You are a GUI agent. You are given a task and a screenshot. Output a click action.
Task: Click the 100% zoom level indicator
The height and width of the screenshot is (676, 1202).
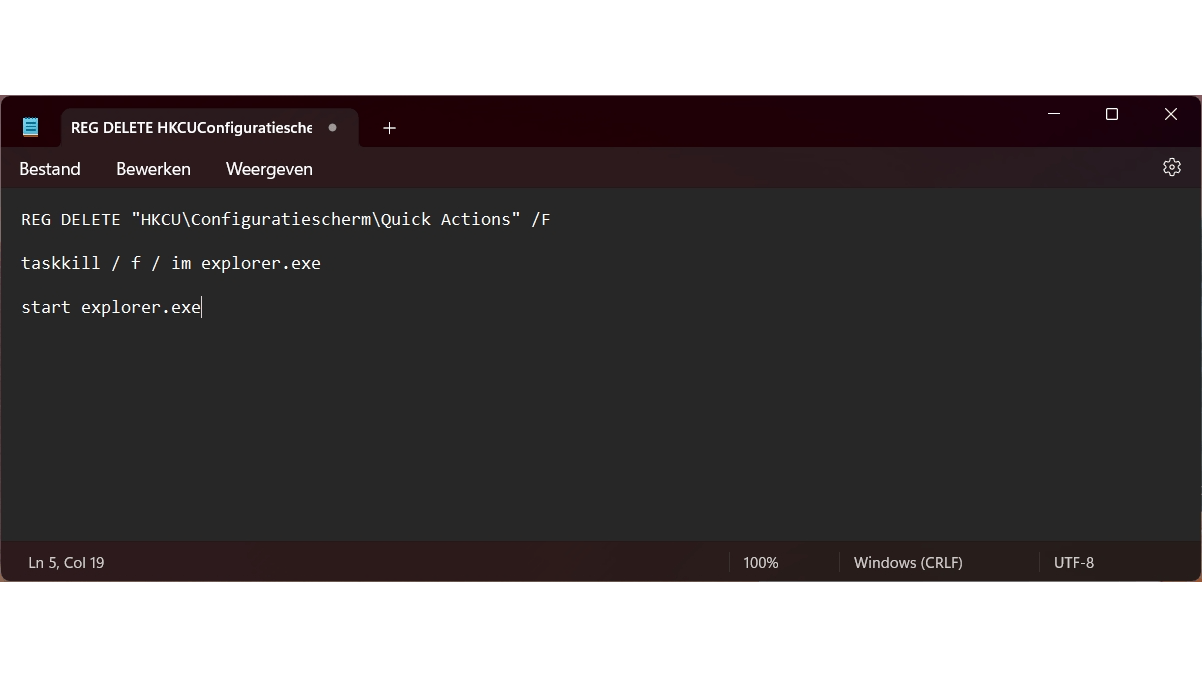tap(760, 563)
